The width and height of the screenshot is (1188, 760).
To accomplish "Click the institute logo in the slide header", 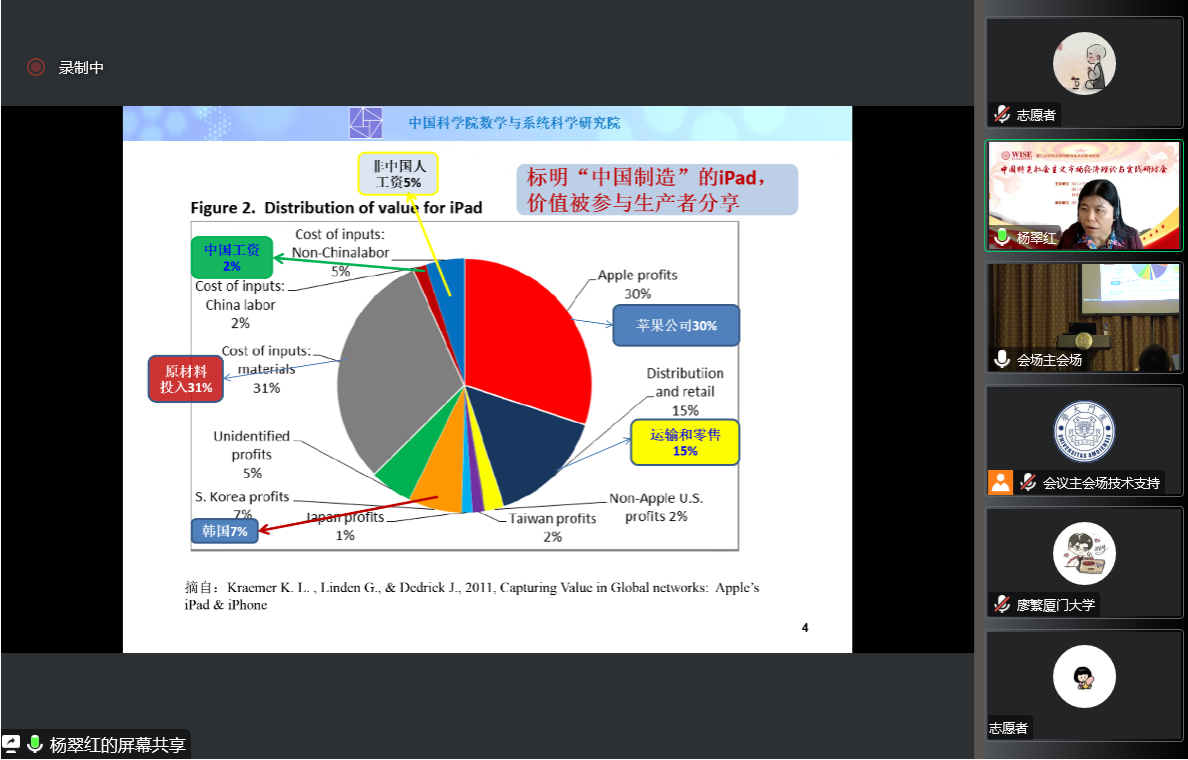I will [x=365, y=123].
